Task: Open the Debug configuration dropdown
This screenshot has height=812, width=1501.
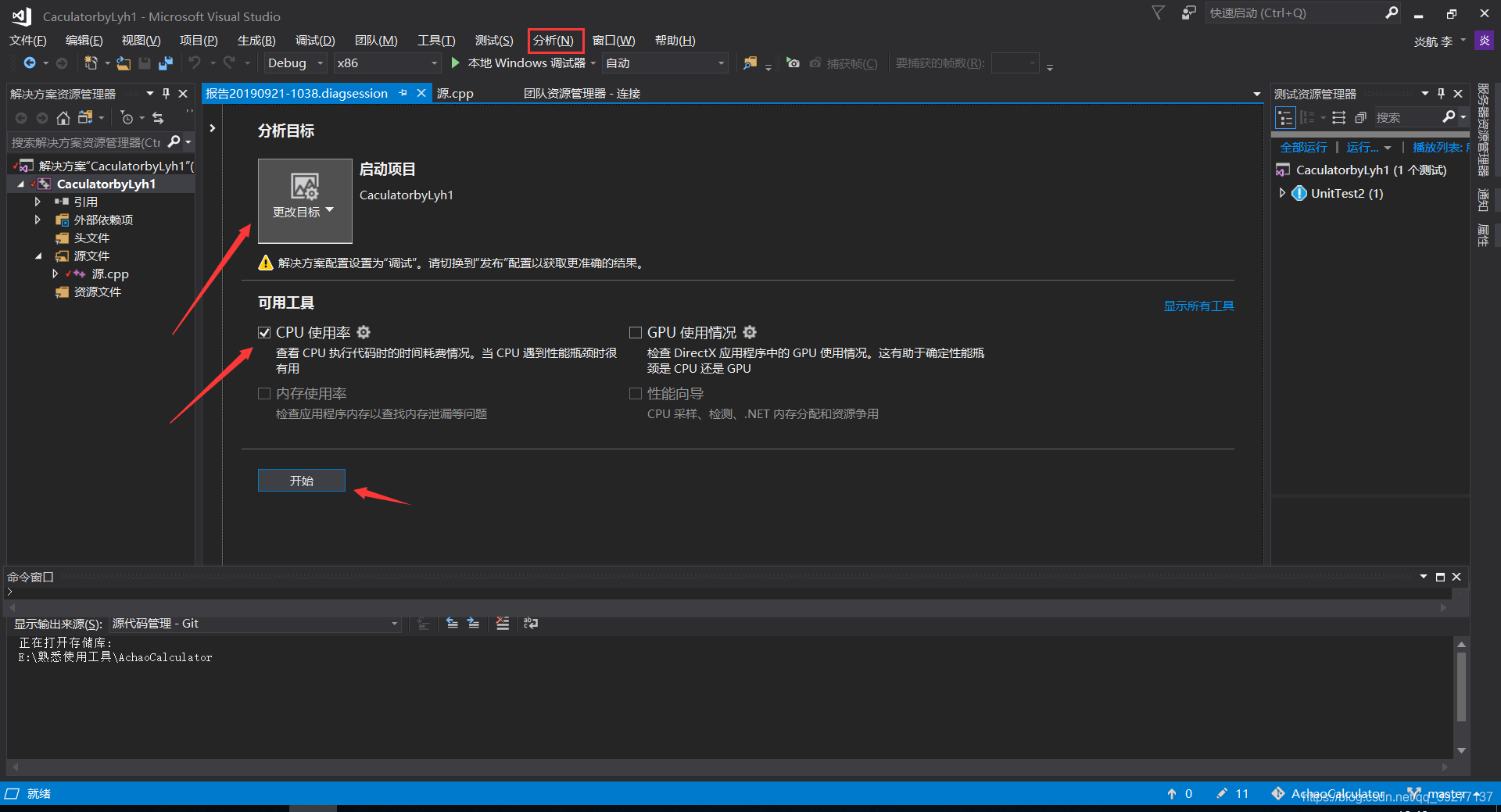Action: click(x=295, y=63)
